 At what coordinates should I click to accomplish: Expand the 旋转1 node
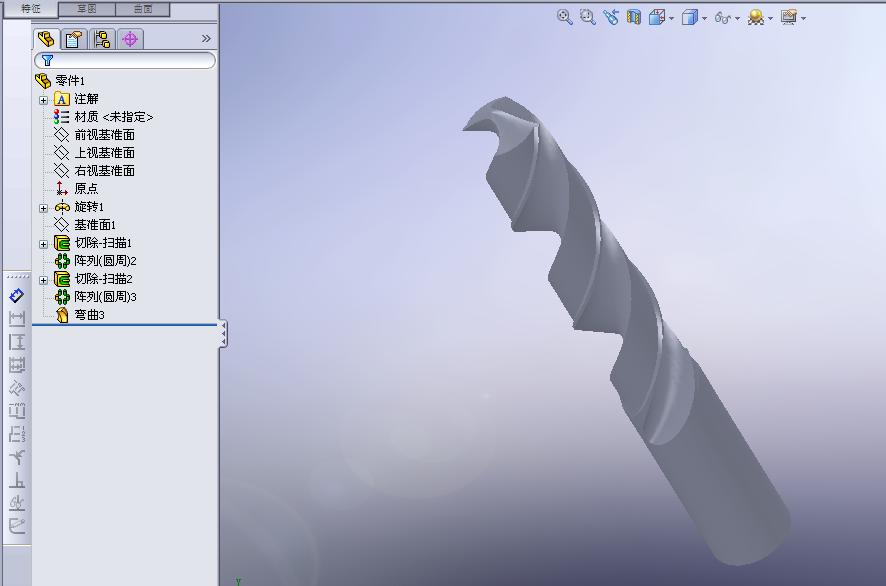pyautogui.click(x=44, y=208)
